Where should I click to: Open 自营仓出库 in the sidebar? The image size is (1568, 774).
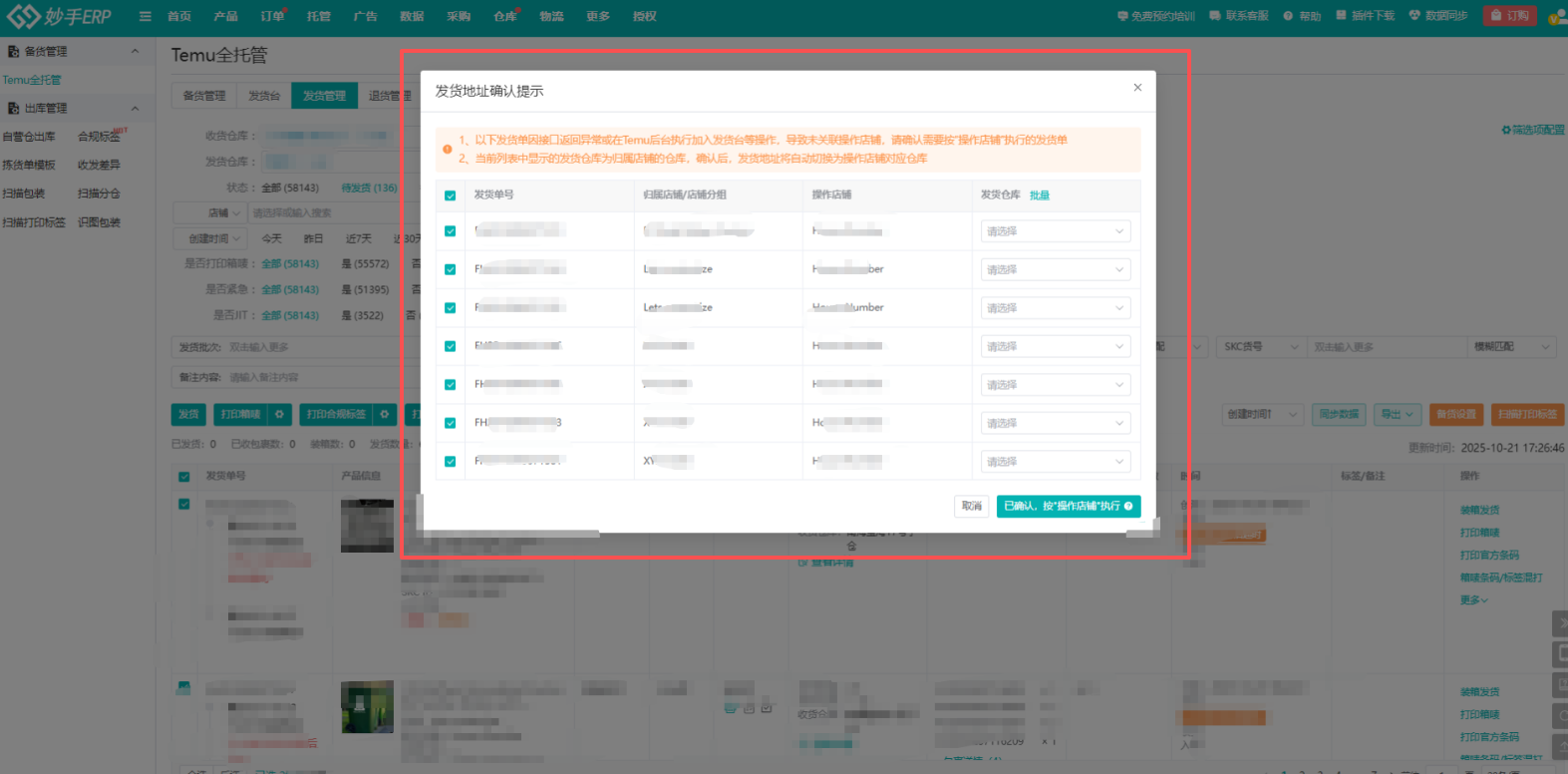29,137
